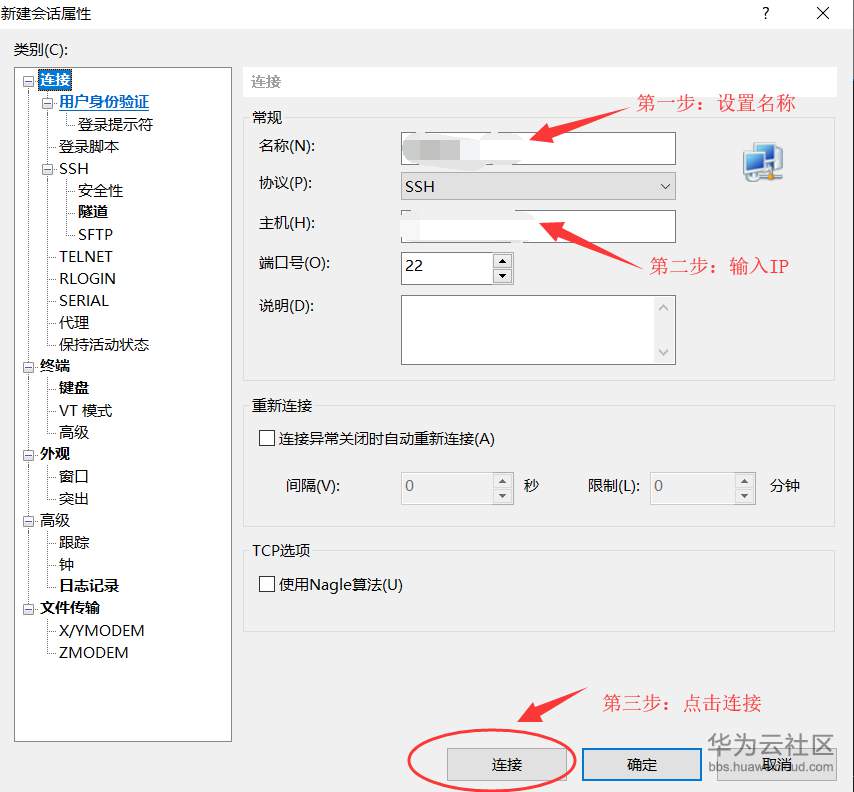854x792 pixels.
Task: Click the 连接 button to connect
Action: (x=507, y=764)
